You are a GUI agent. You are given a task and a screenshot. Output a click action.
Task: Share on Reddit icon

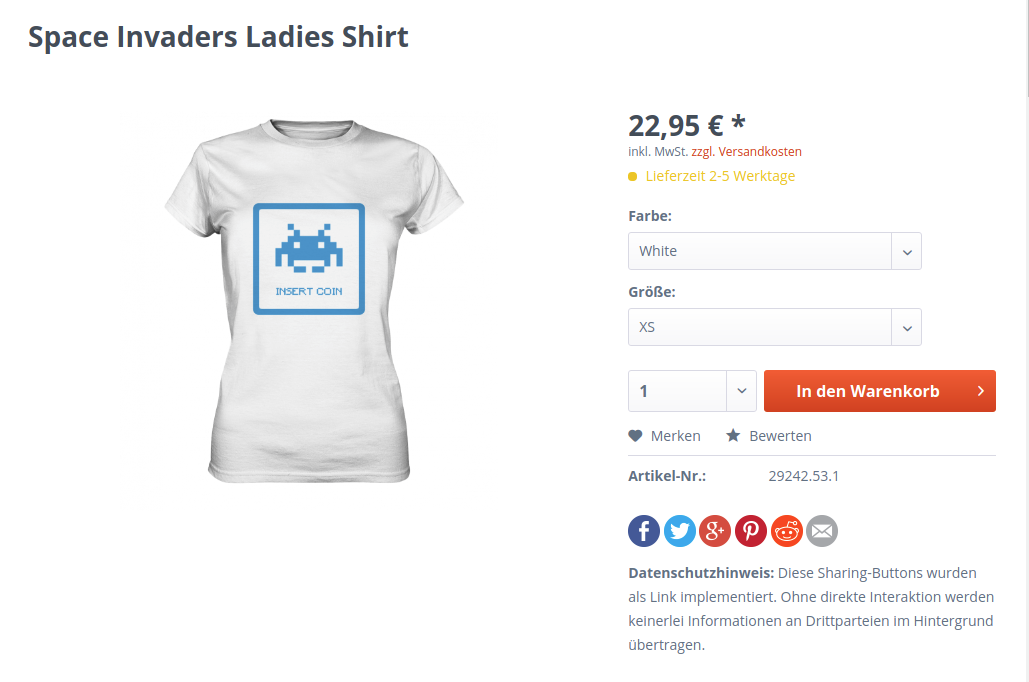pos(787,530)
